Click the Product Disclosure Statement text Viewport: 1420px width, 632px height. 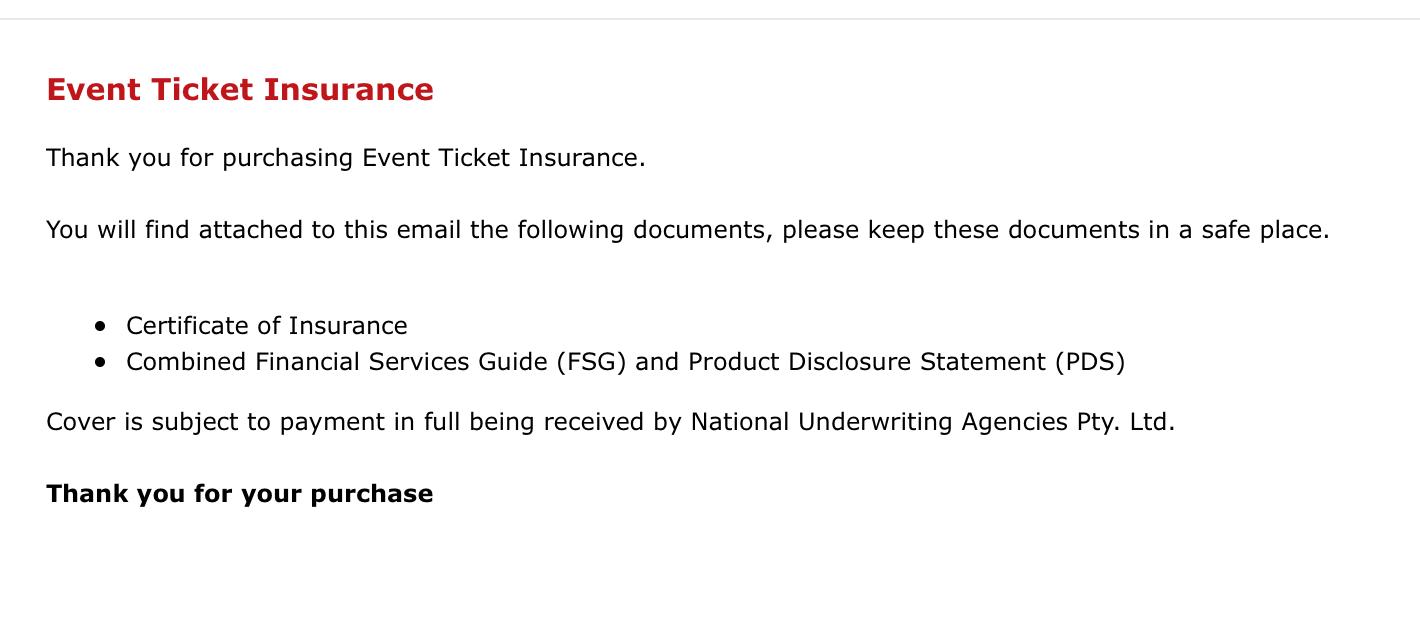pos(867,362)
